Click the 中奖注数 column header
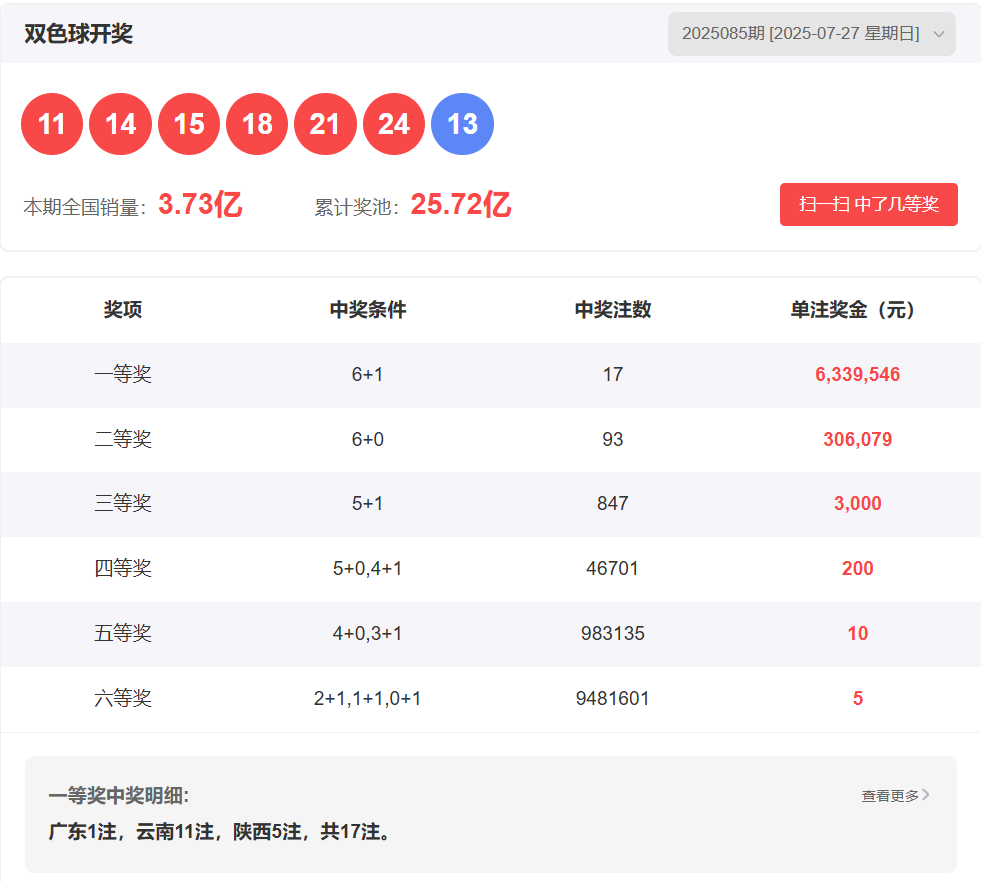 [613, 310]
